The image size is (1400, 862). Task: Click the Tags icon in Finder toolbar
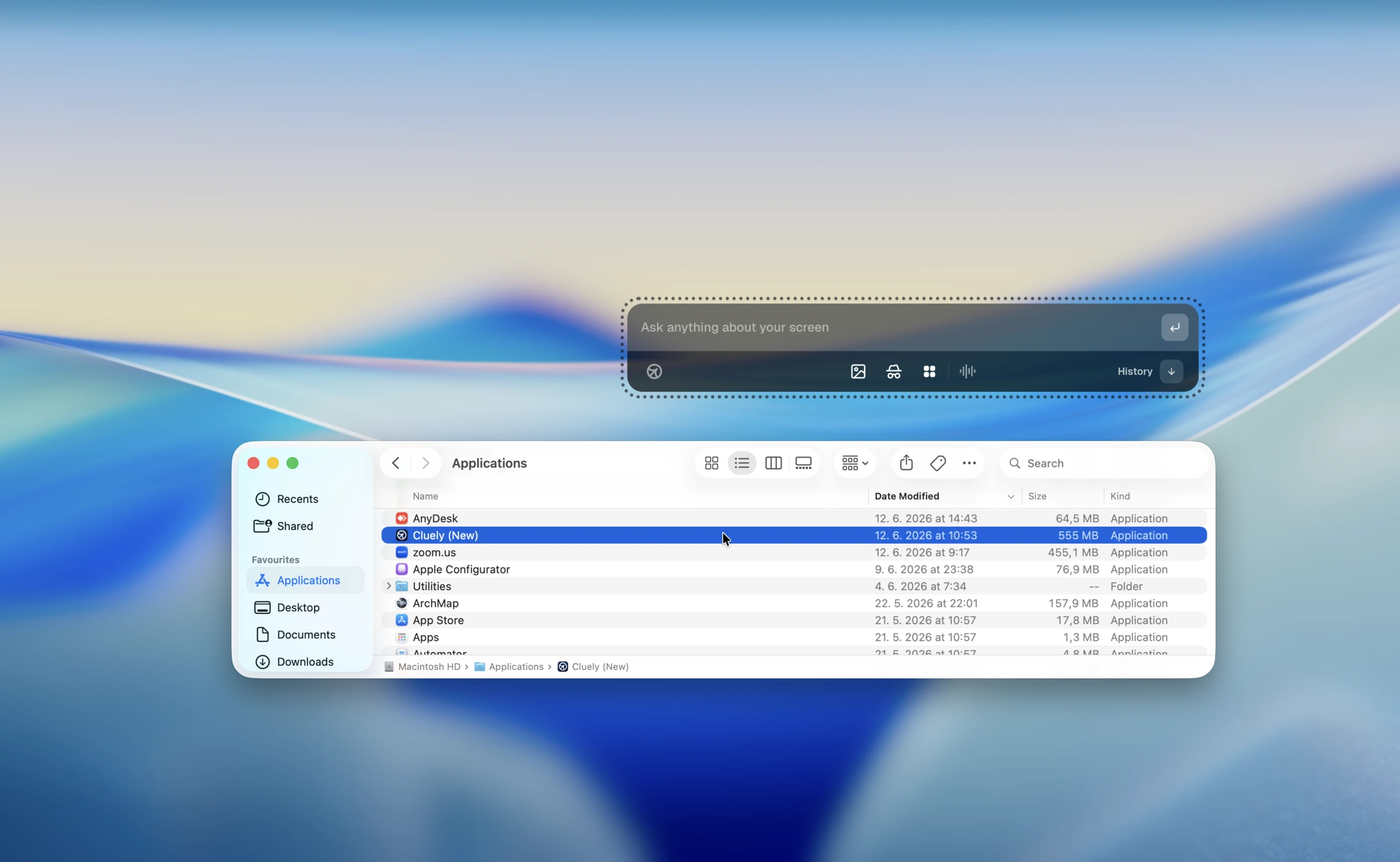coord(937,463)
